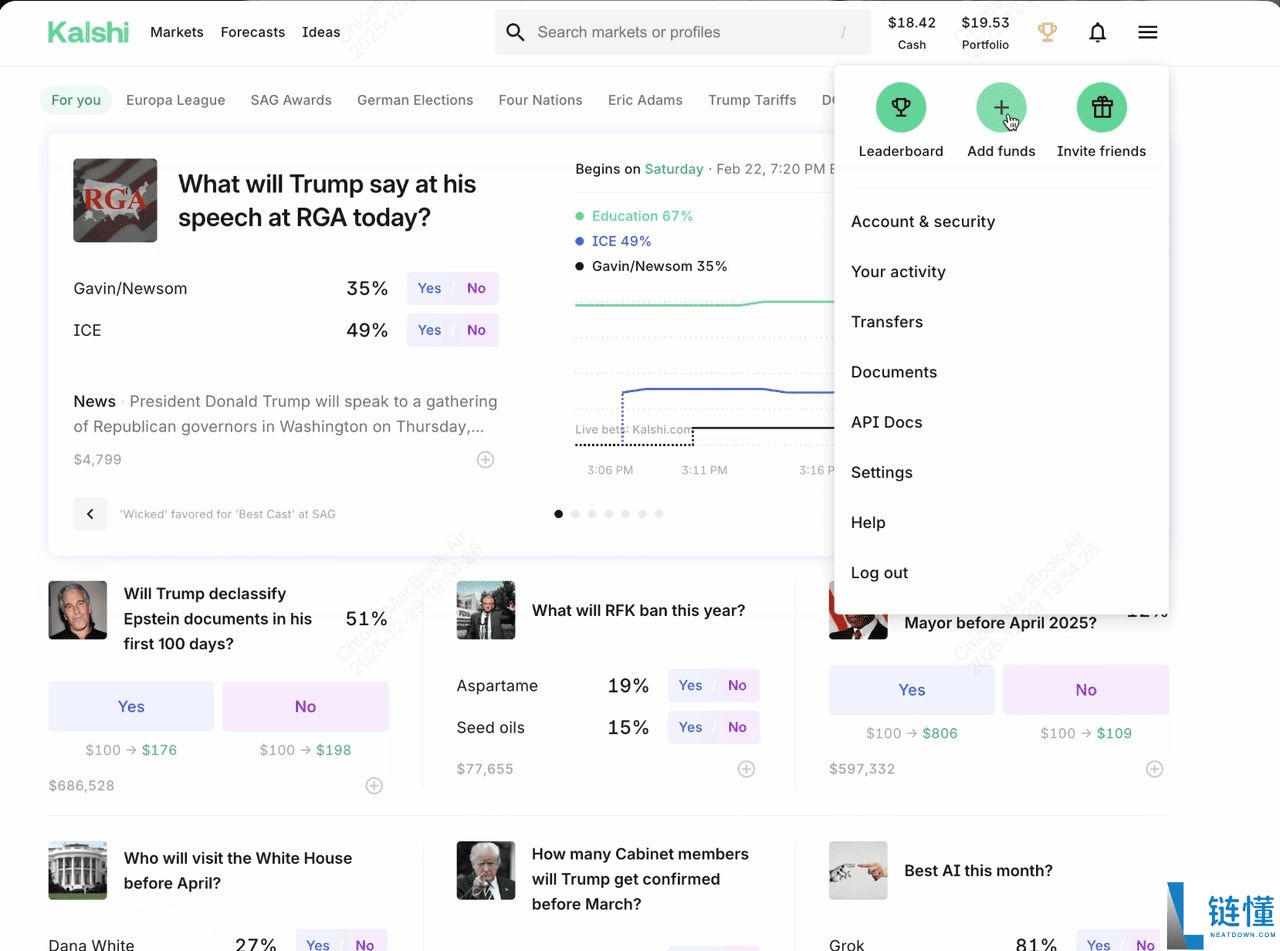Go to the Forecasts page

click(253, 32)
